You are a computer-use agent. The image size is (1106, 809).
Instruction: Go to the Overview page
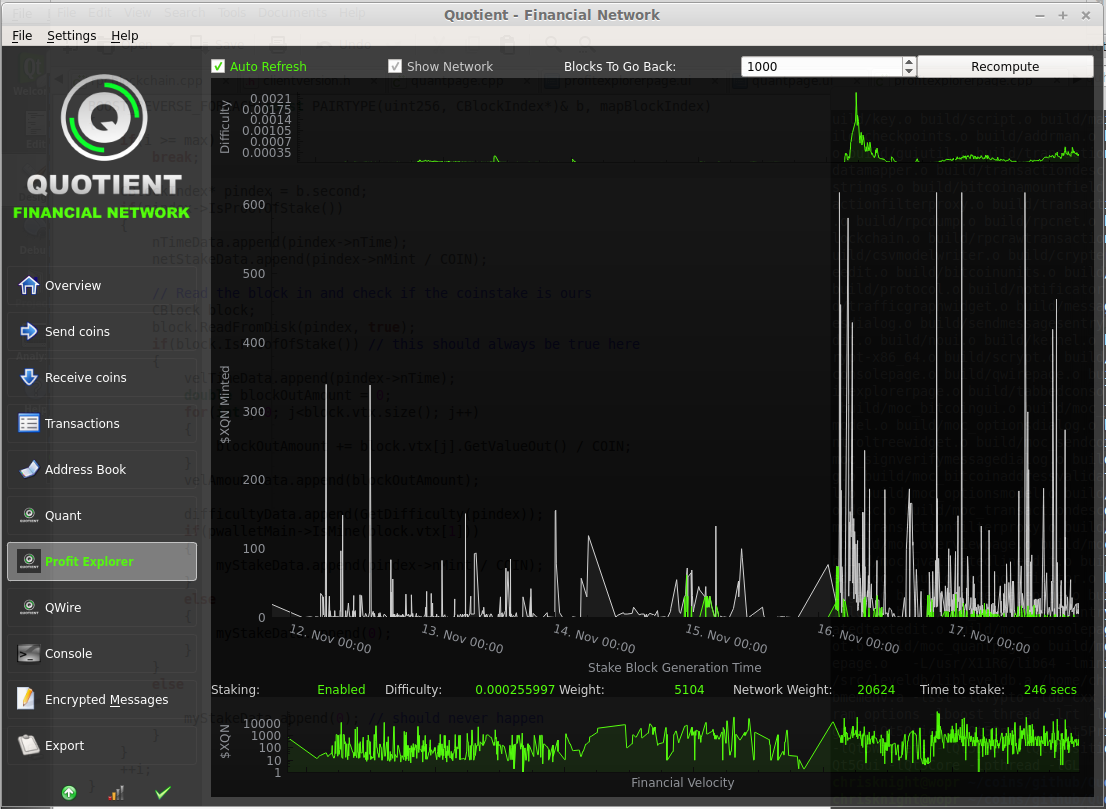click(102, 285)
